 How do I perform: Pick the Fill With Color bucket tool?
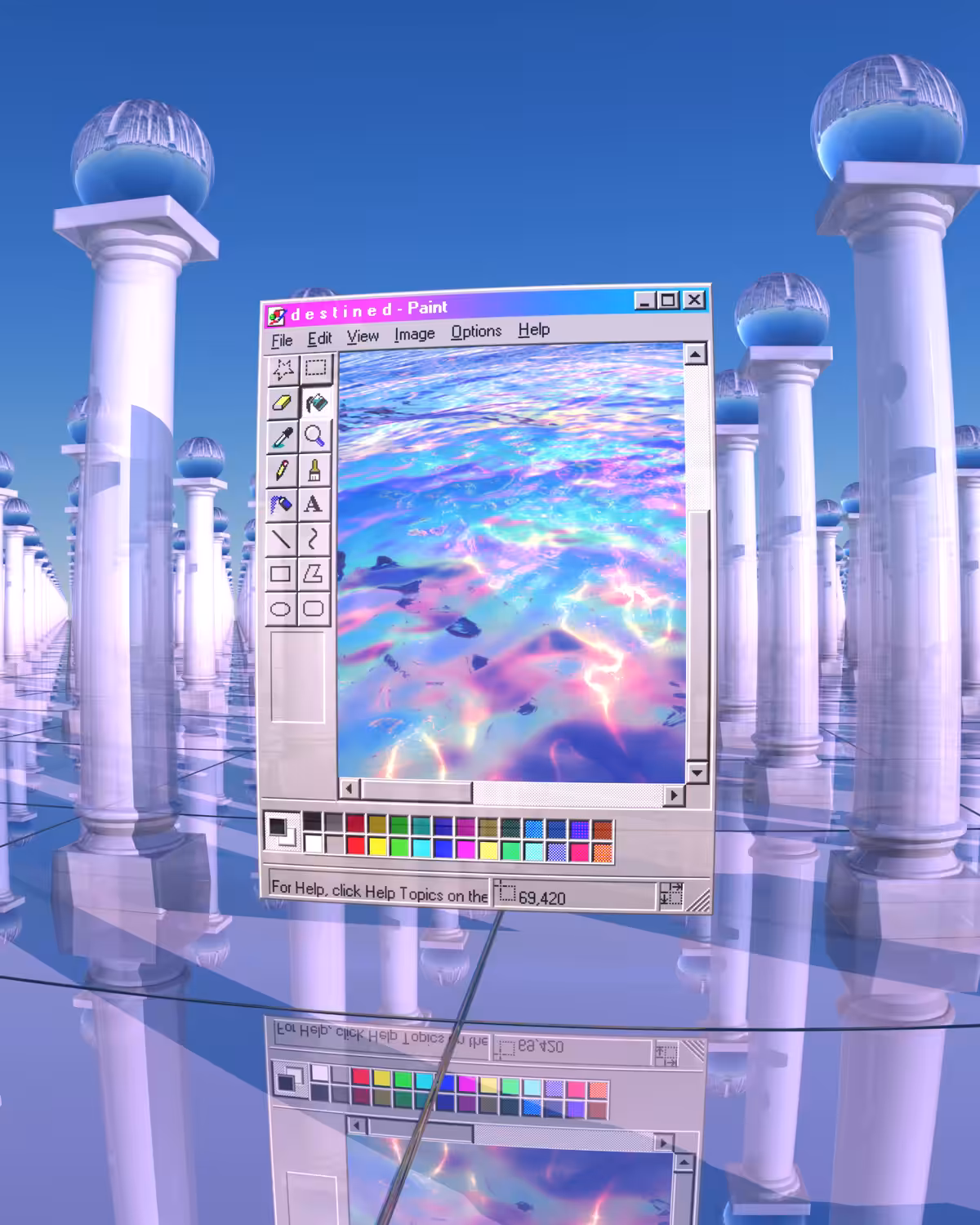pyautogui.click(x=315, y=402)
